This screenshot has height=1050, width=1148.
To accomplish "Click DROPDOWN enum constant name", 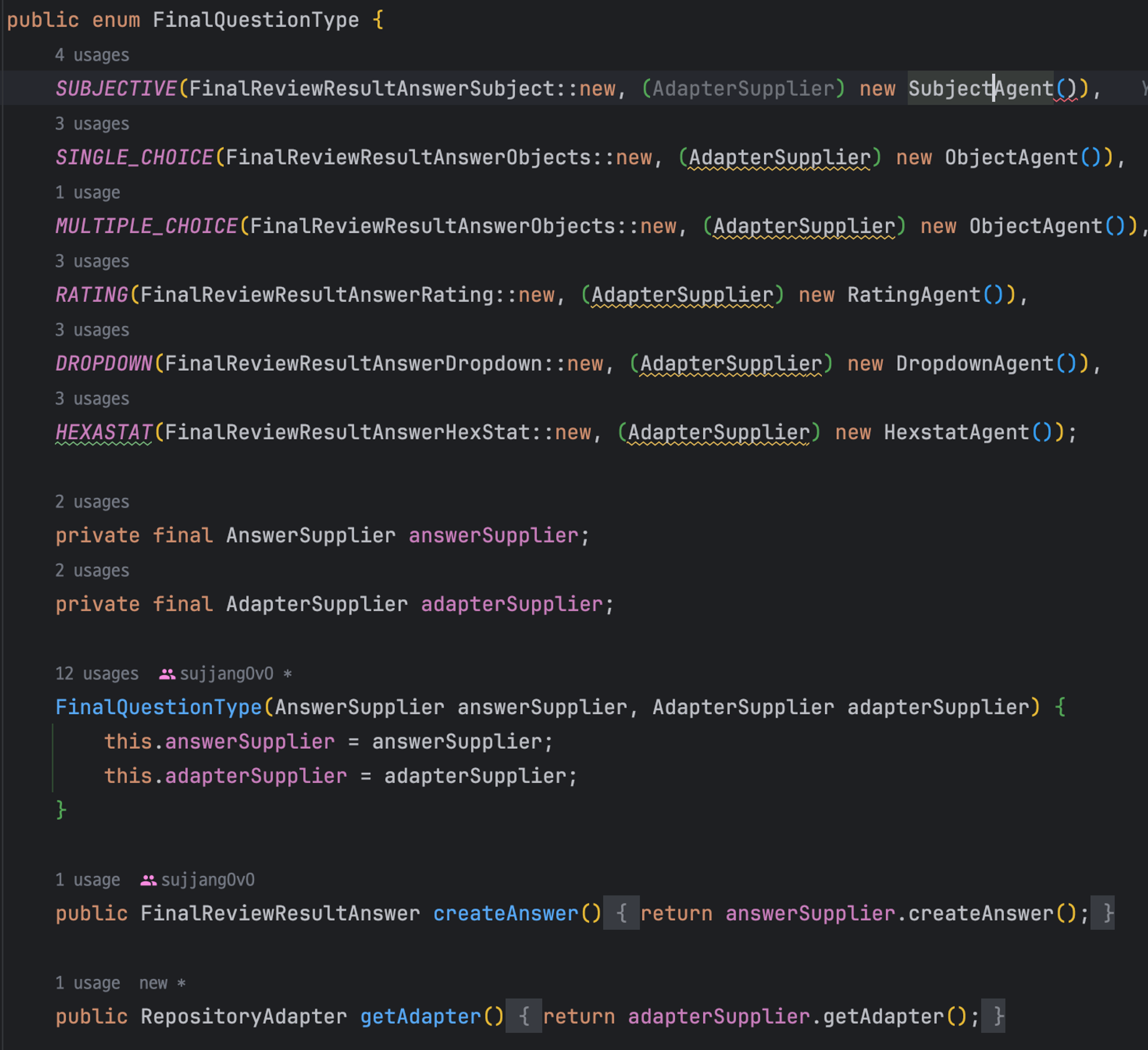I will (x=103, y=363).
